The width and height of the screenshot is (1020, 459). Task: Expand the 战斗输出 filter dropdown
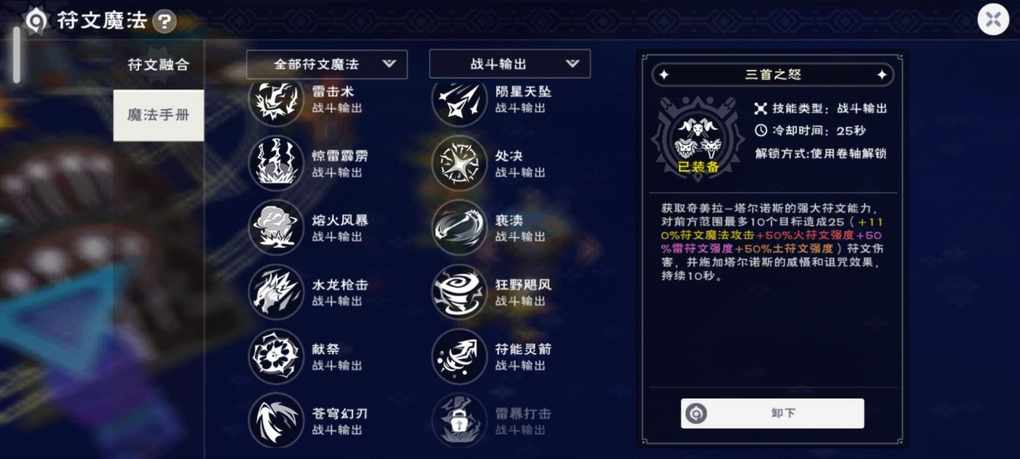(509, 64)
